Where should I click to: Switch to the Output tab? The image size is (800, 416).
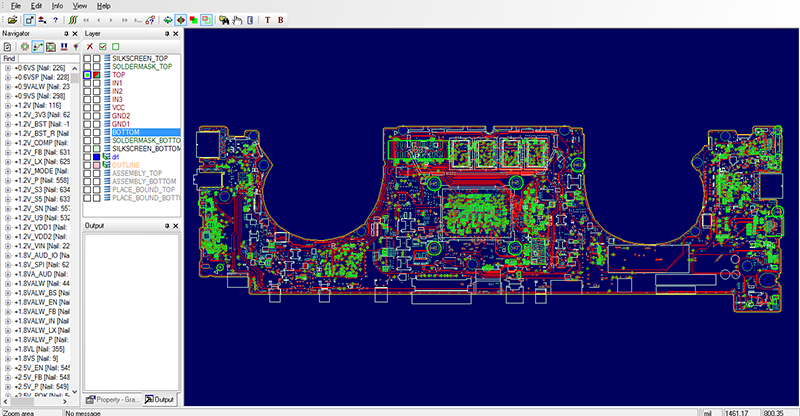click(159, 400)
